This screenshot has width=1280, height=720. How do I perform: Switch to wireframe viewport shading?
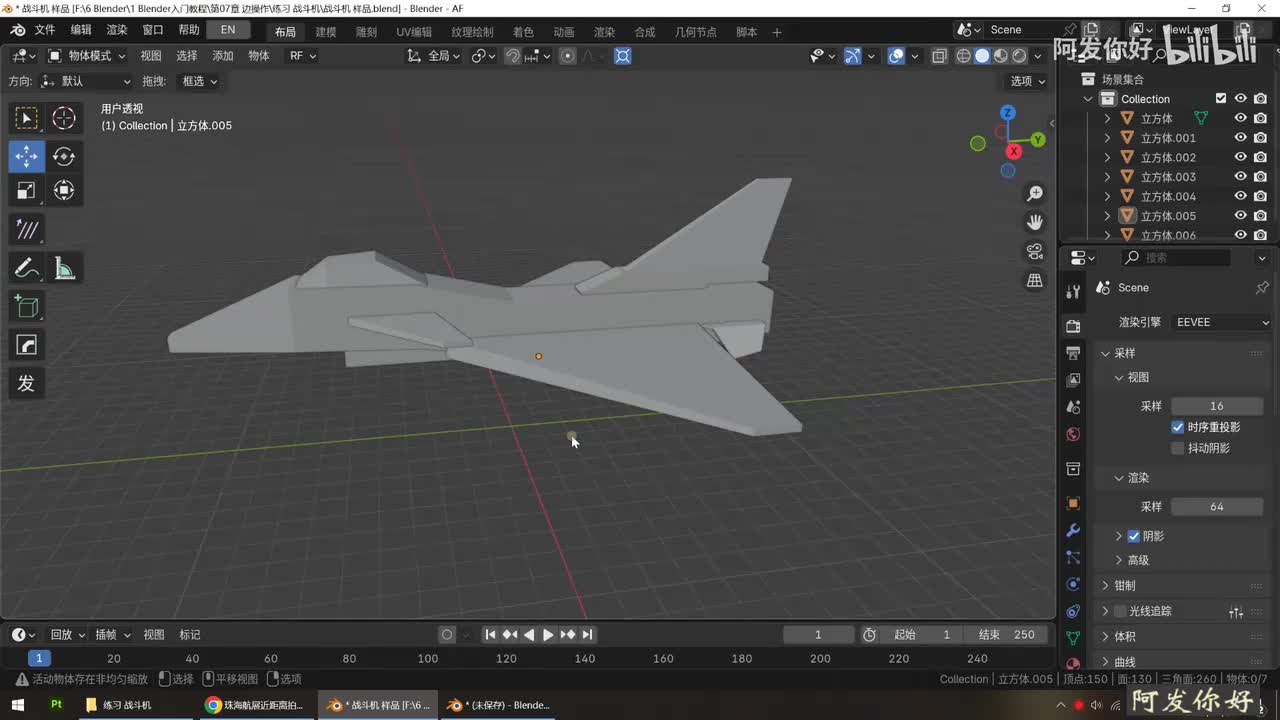pos(964,56)
